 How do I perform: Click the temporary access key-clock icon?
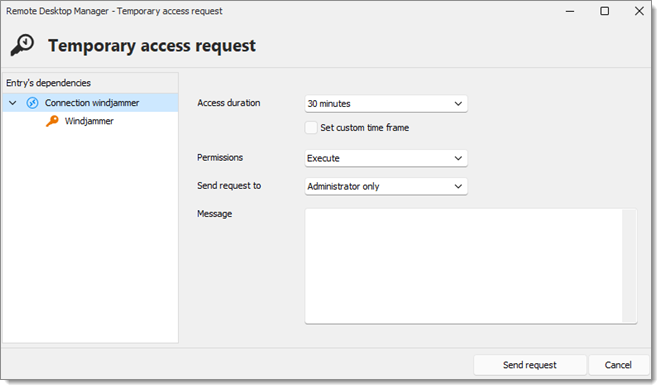point(22,45)
